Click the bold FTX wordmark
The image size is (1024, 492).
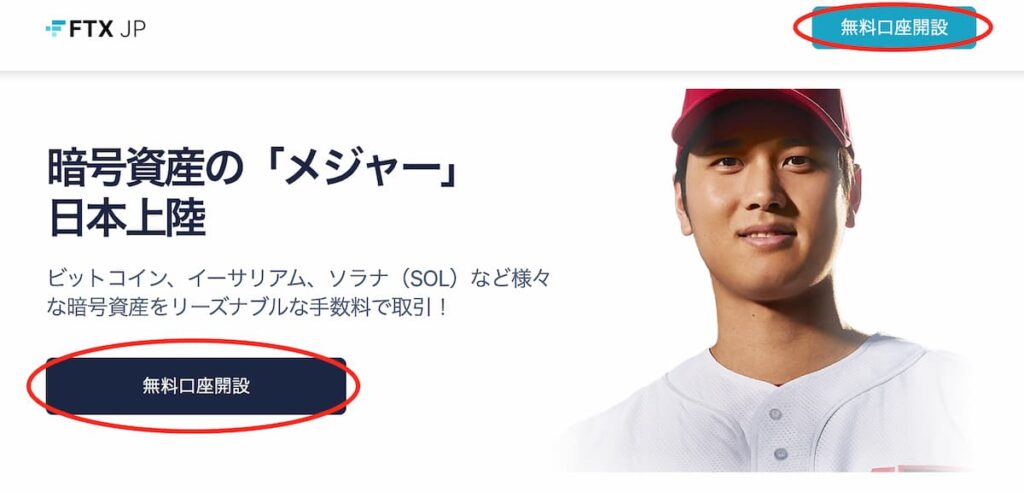point(92,28)
